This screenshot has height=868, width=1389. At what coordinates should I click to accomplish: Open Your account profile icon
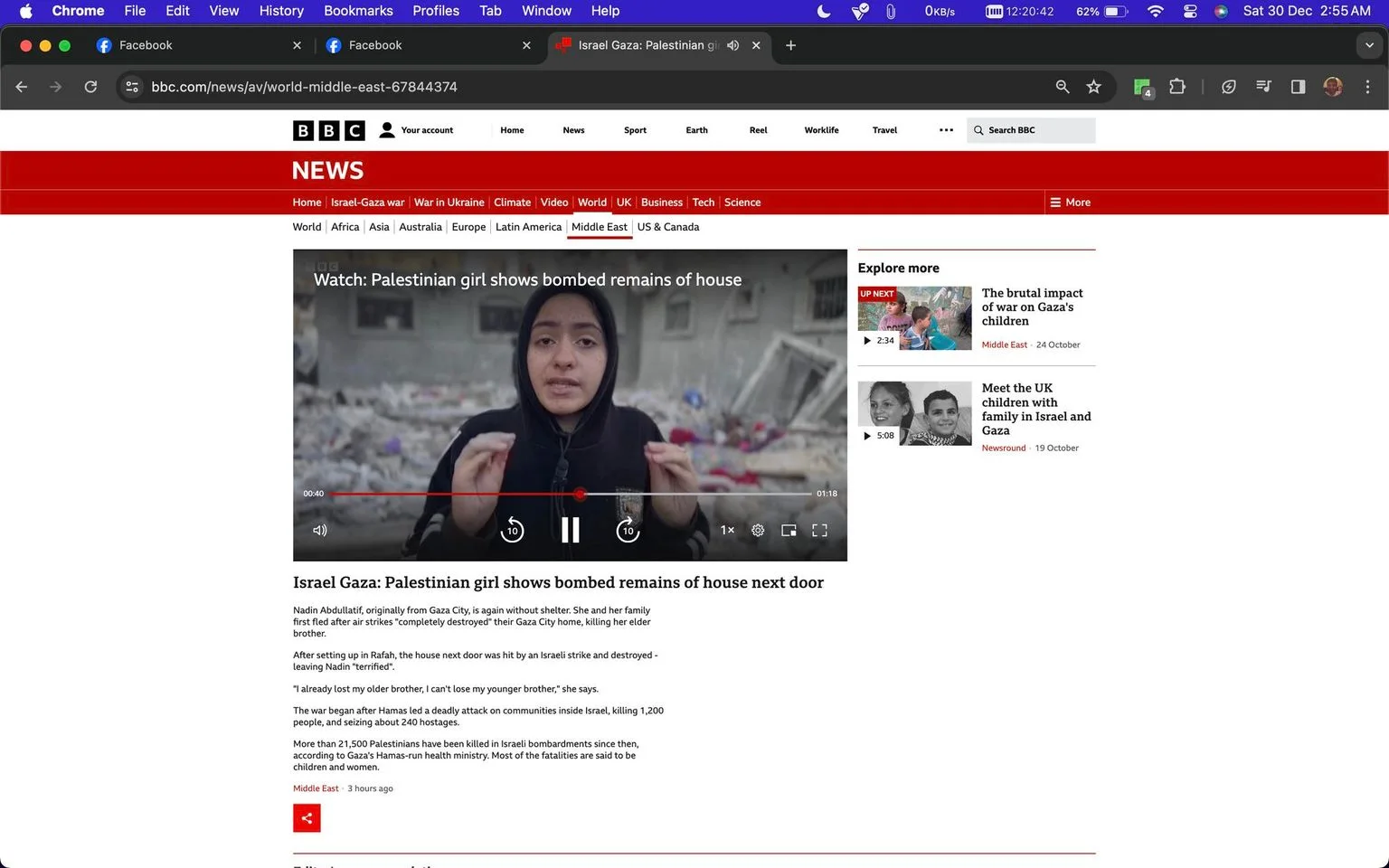tap(387, 130)
